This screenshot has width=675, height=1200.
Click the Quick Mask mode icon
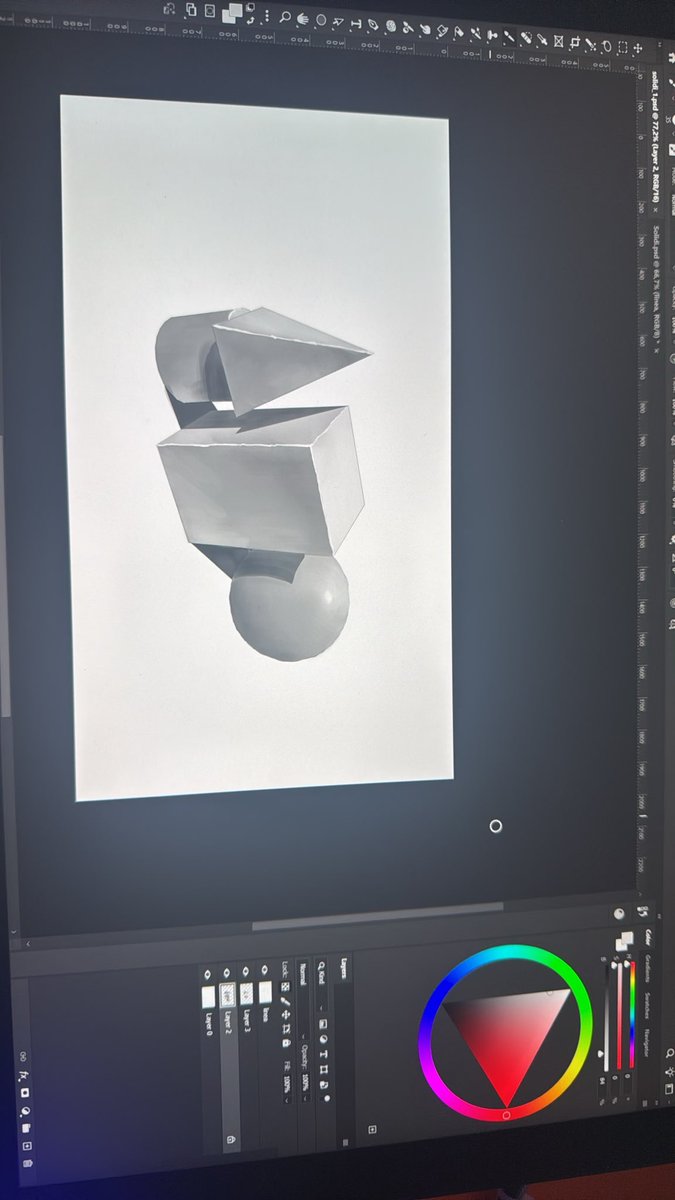210,11
